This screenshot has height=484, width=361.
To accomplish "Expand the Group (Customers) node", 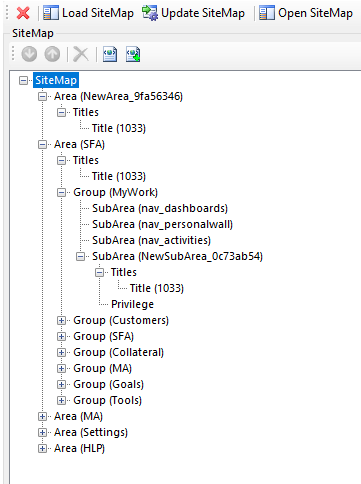I will pos(61,320).
